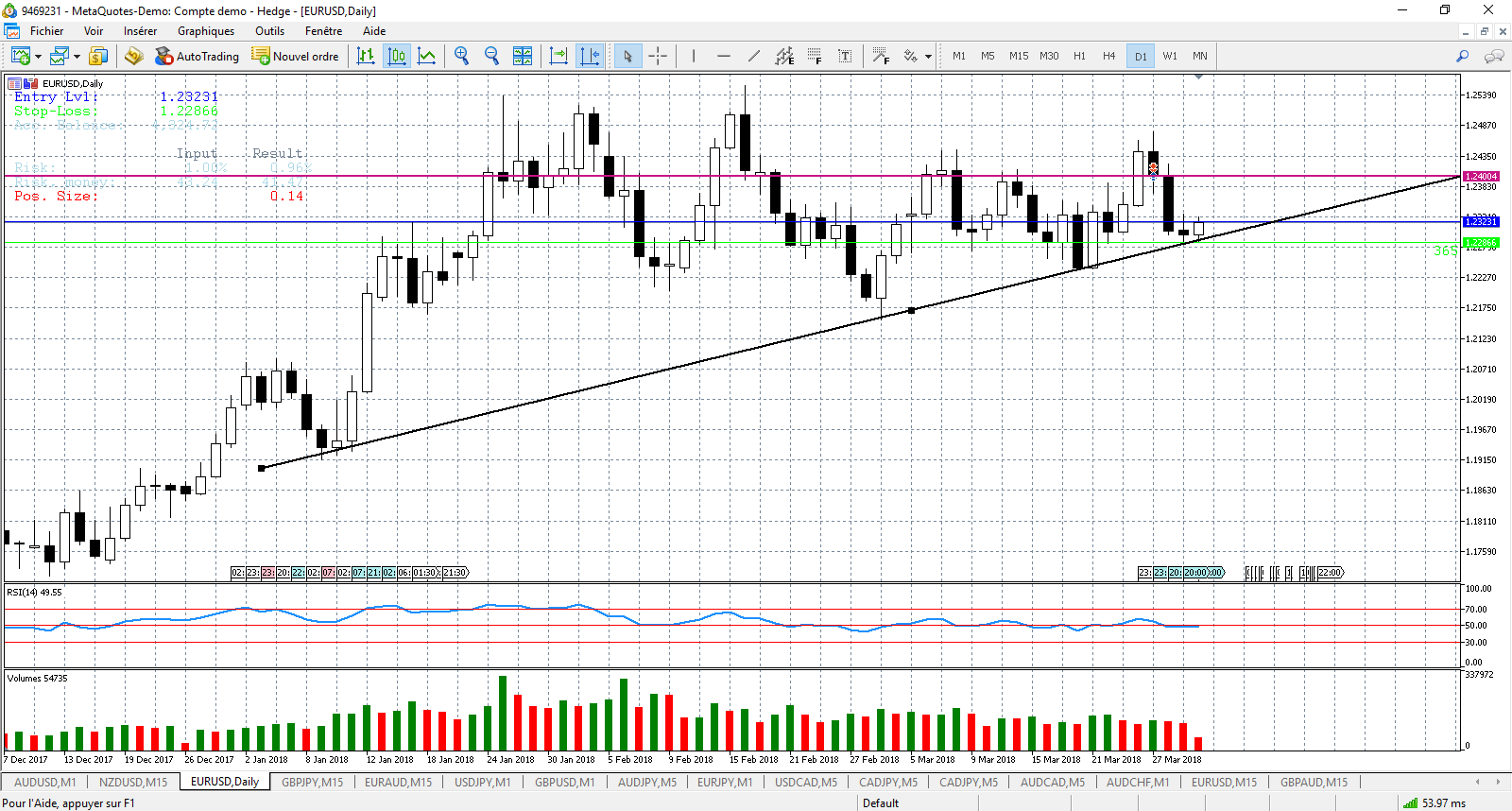The image size is (1512, 811).
Task: Click the connection status 53.97 ms indicator
Action: 1435,802
